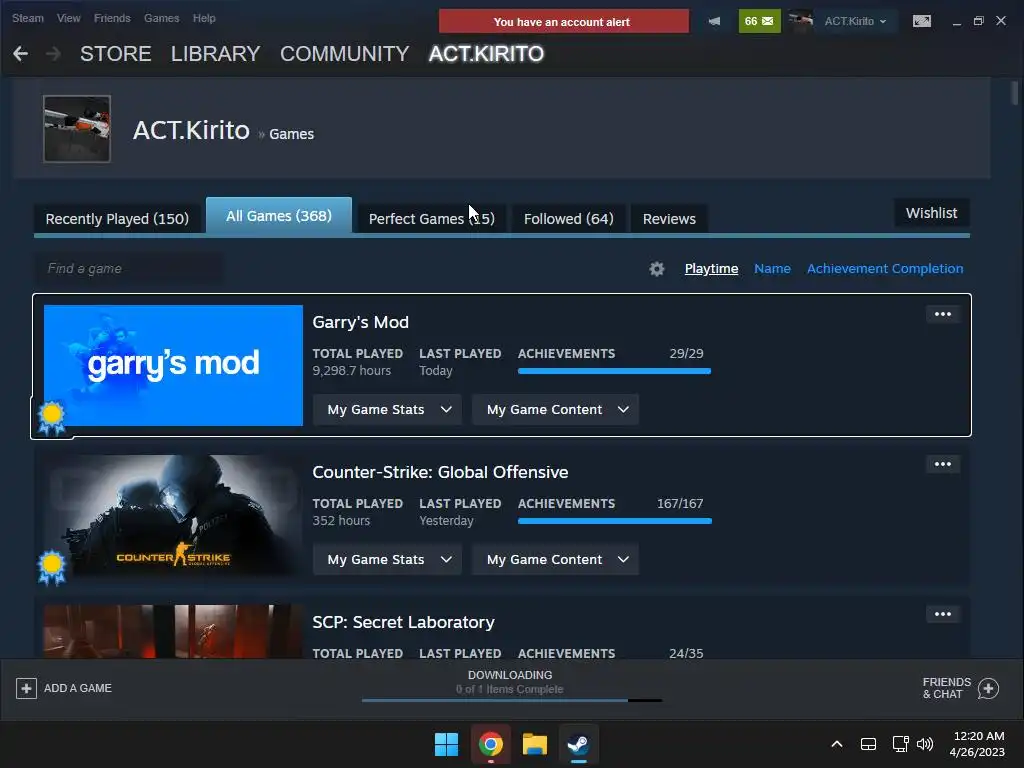Click the Garry's Mod game banner
The width and height of the screenshot is (1024, 768).
coord(173,365)
